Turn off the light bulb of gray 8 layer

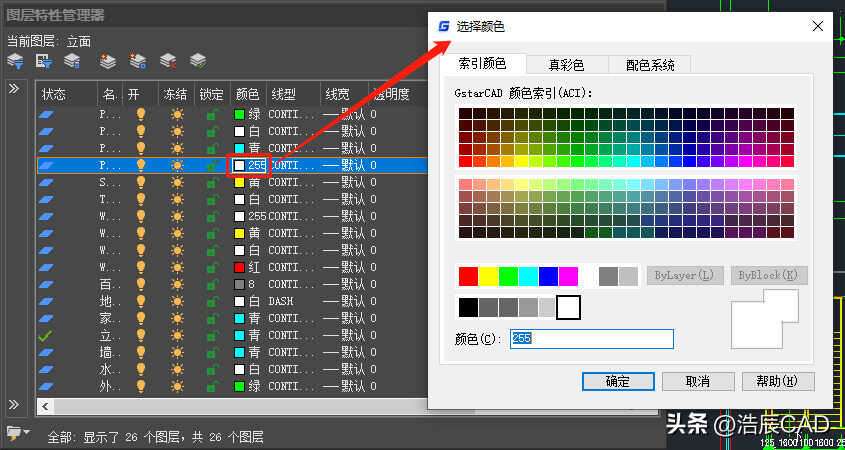click(140, 284)
